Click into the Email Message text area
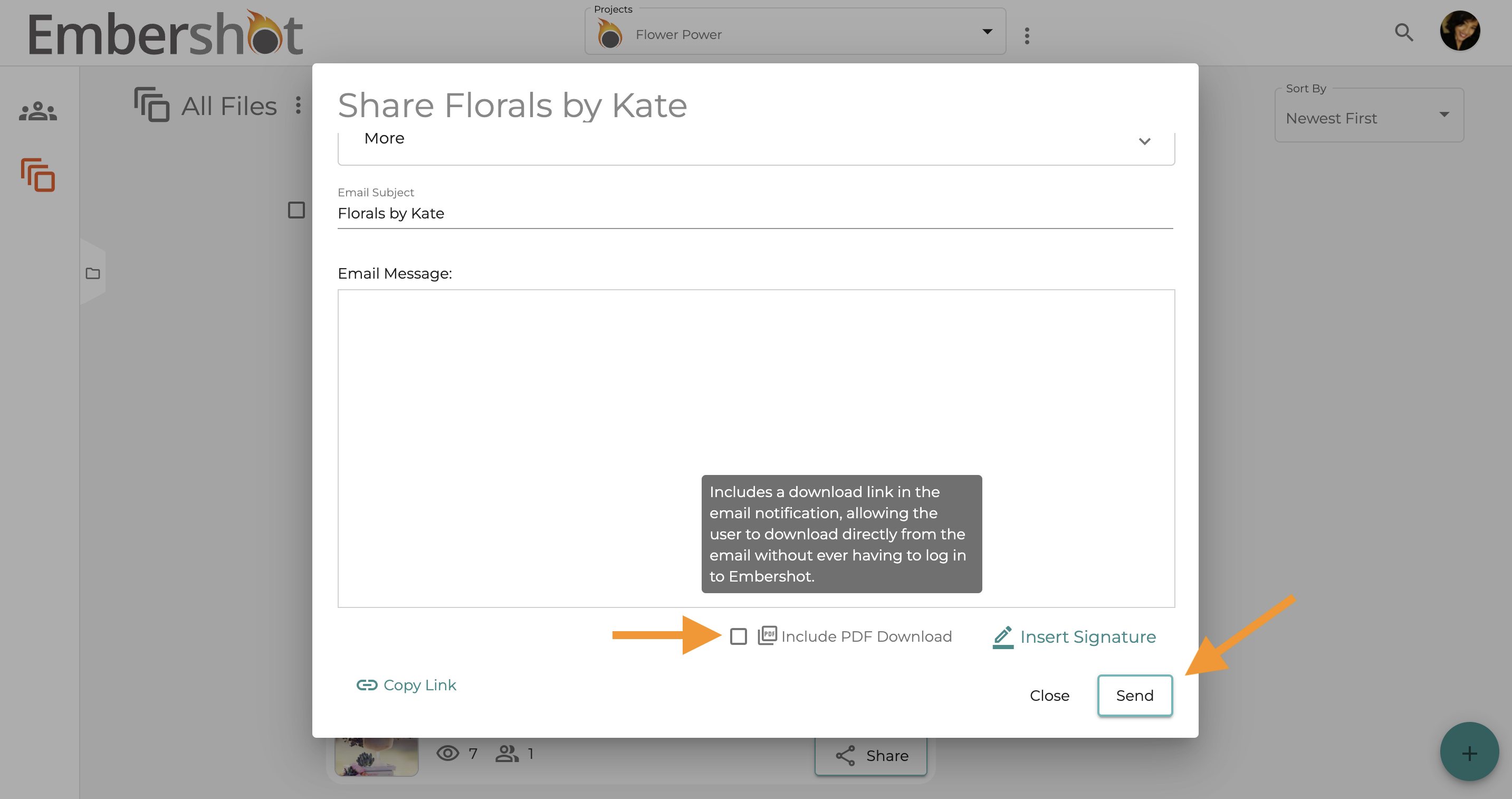This screenshot has width=1512, height=799. point(756,449)
